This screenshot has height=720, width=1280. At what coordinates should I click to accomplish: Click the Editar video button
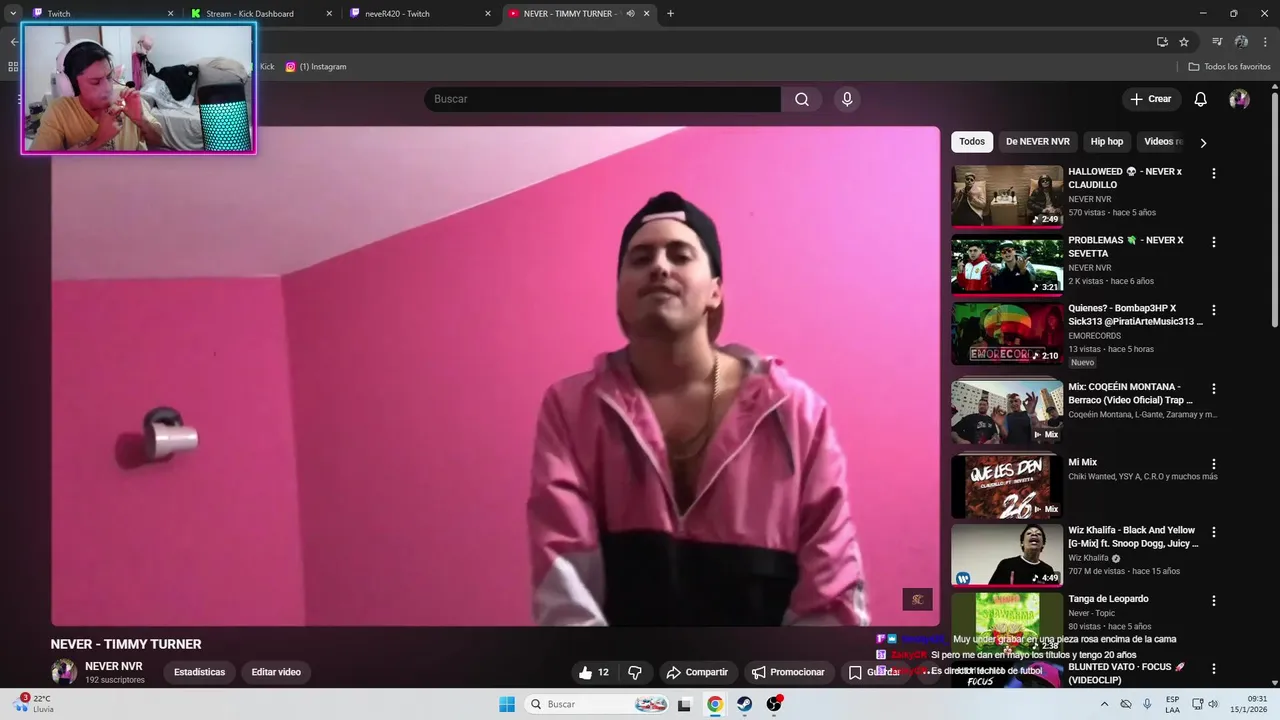(276, 672)
